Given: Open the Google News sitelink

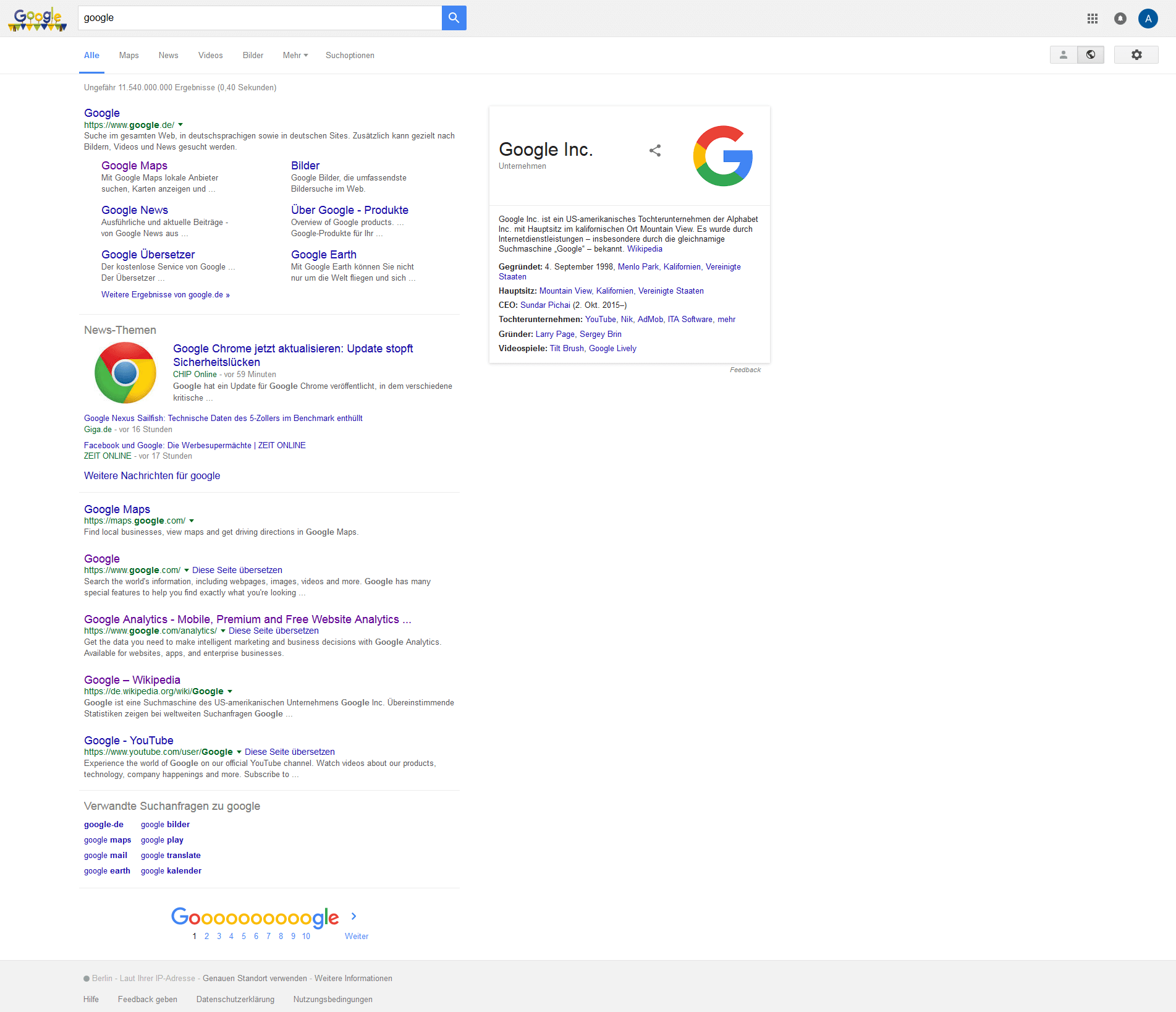Looking at the screenshot, I should tap(135, 210).
